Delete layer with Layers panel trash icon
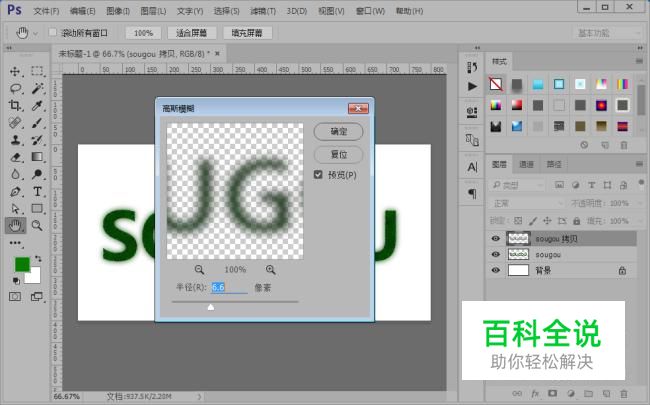650x405 pixels. click(623, 393)
